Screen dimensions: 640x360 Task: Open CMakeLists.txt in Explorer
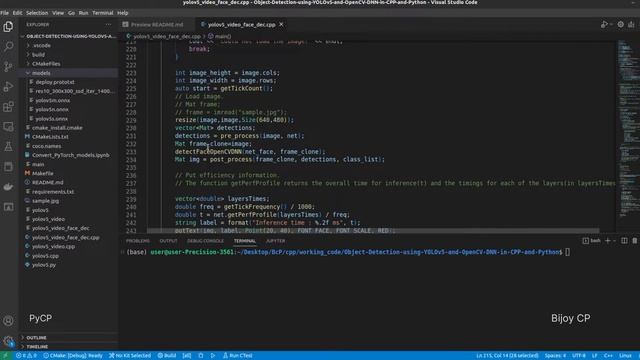[50, 137]
